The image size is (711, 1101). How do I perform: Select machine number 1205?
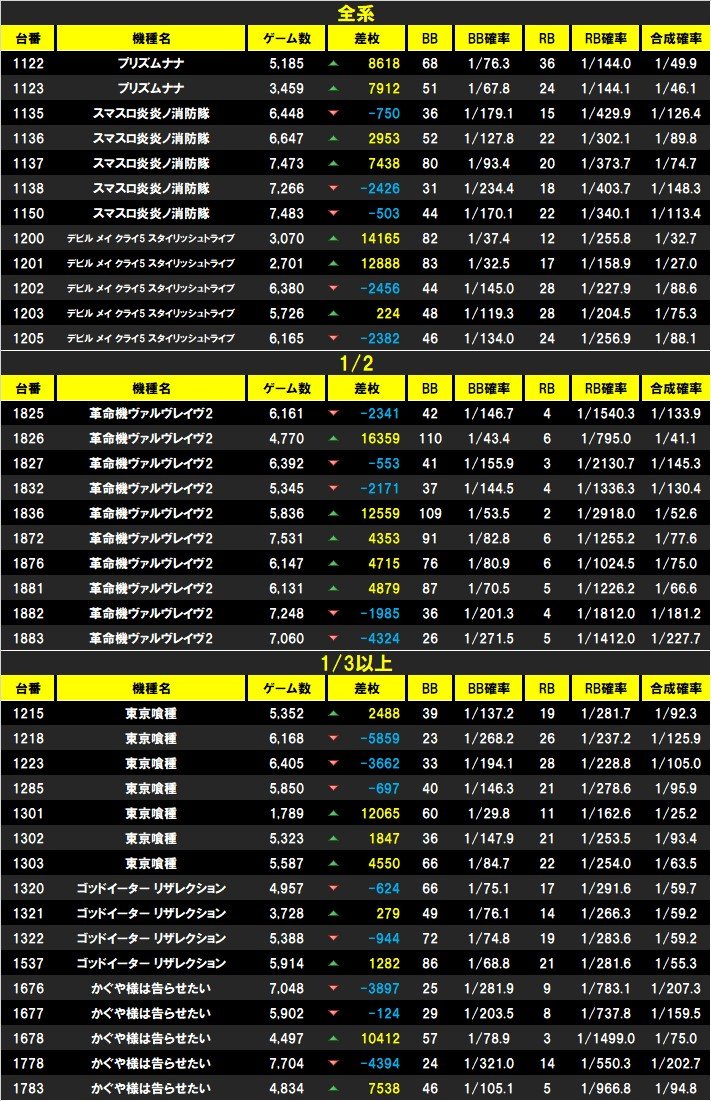click(x=28, y=338)
